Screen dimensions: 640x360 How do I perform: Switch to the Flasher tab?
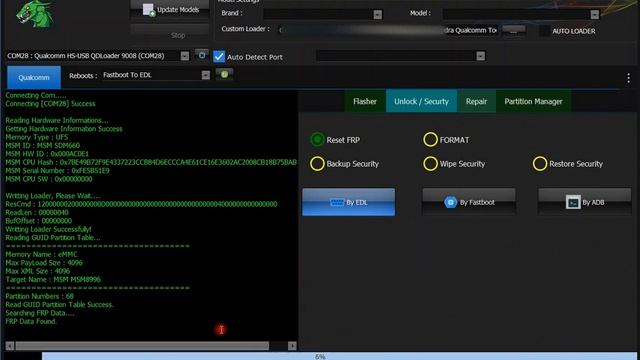pyautogui.click(x=364, y=101)
